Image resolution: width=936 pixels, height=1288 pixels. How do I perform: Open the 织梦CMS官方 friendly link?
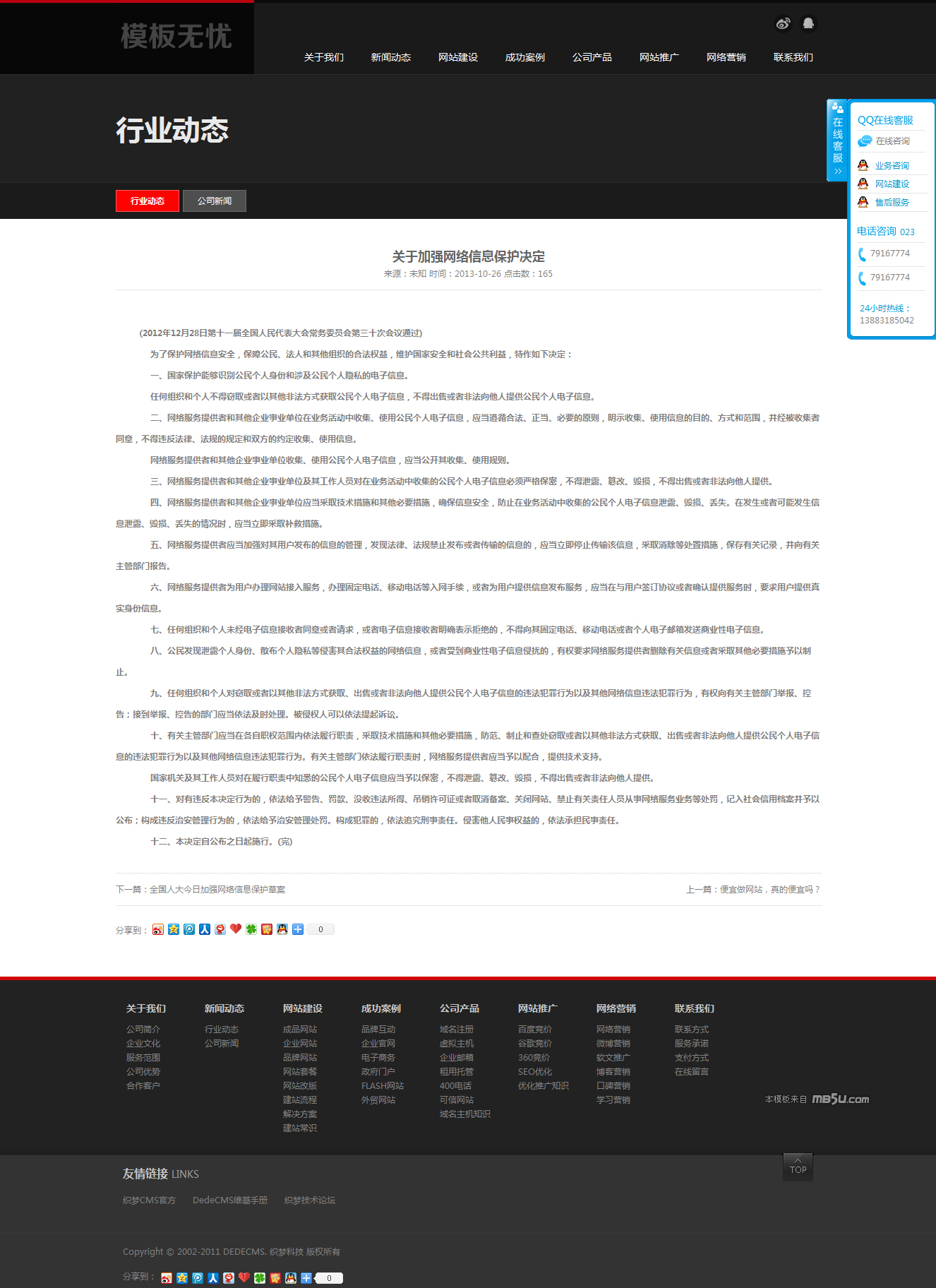(x=149, y=1200)
